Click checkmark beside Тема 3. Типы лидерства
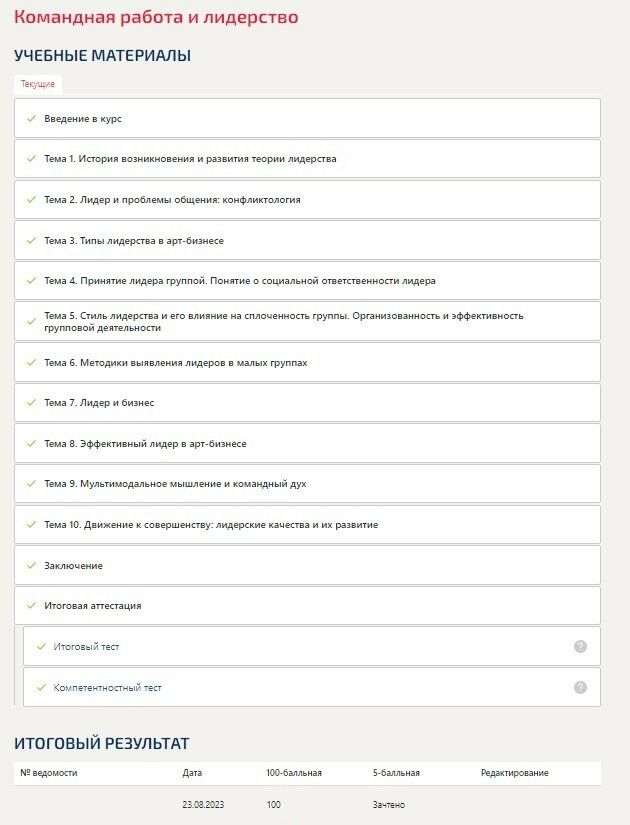Image resolution: width=630 pixels, height=825 pixels. click(31, 240)
